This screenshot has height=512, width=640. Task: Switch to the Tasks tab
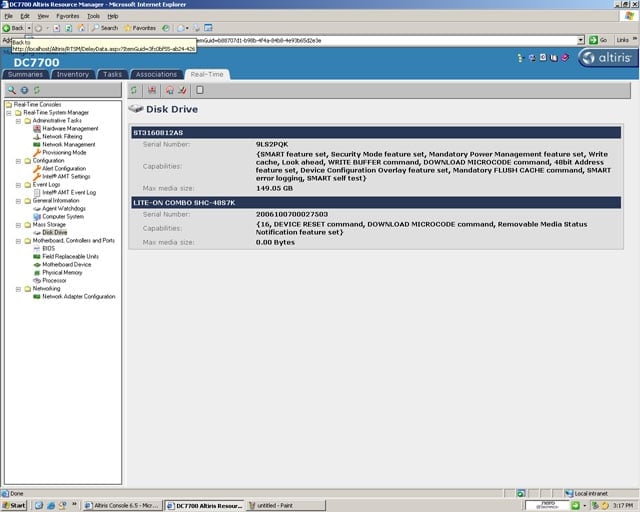click(x=112, y=74)
